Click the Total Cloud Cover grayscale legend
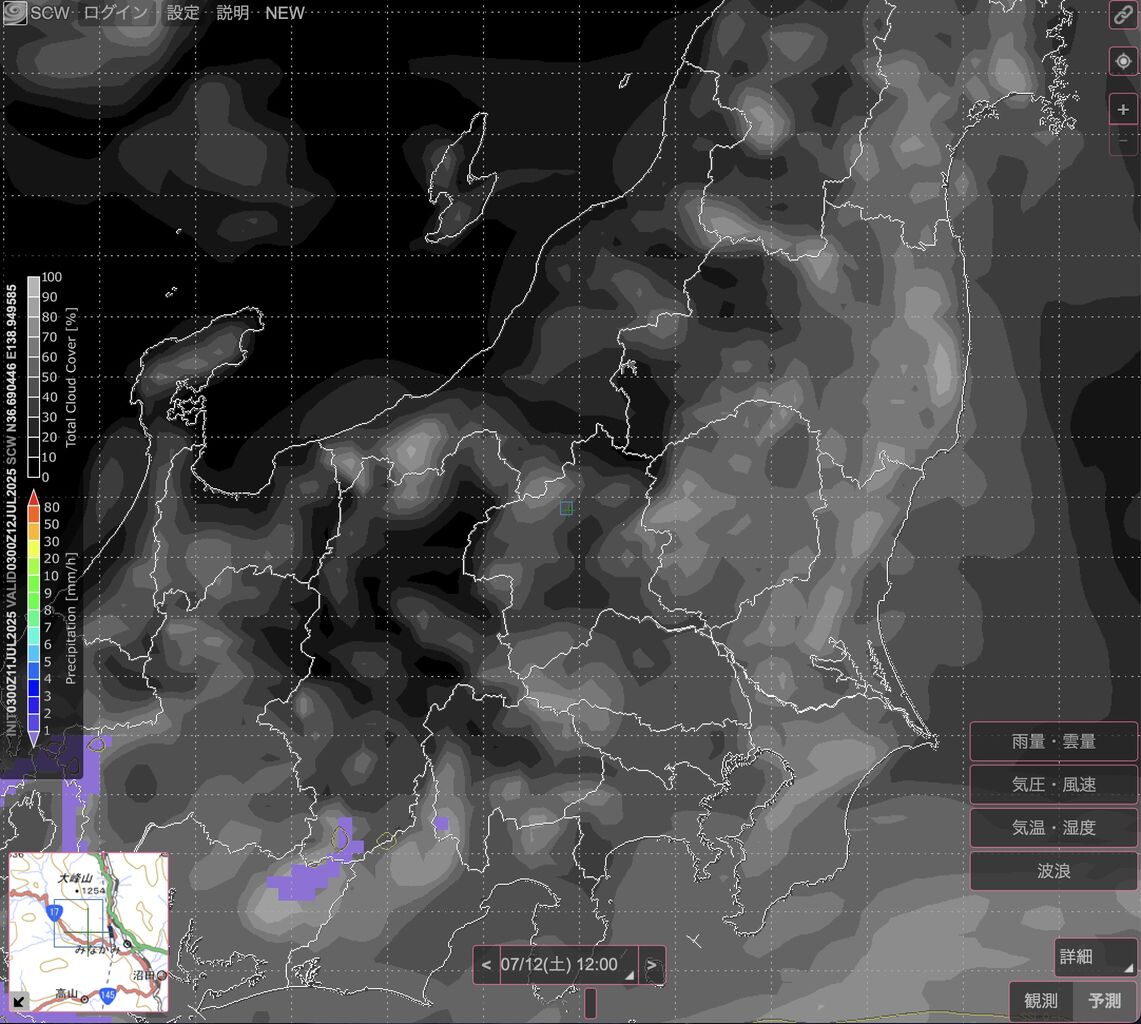Viewport: 1141px width, 1024px height. (33, 376)
